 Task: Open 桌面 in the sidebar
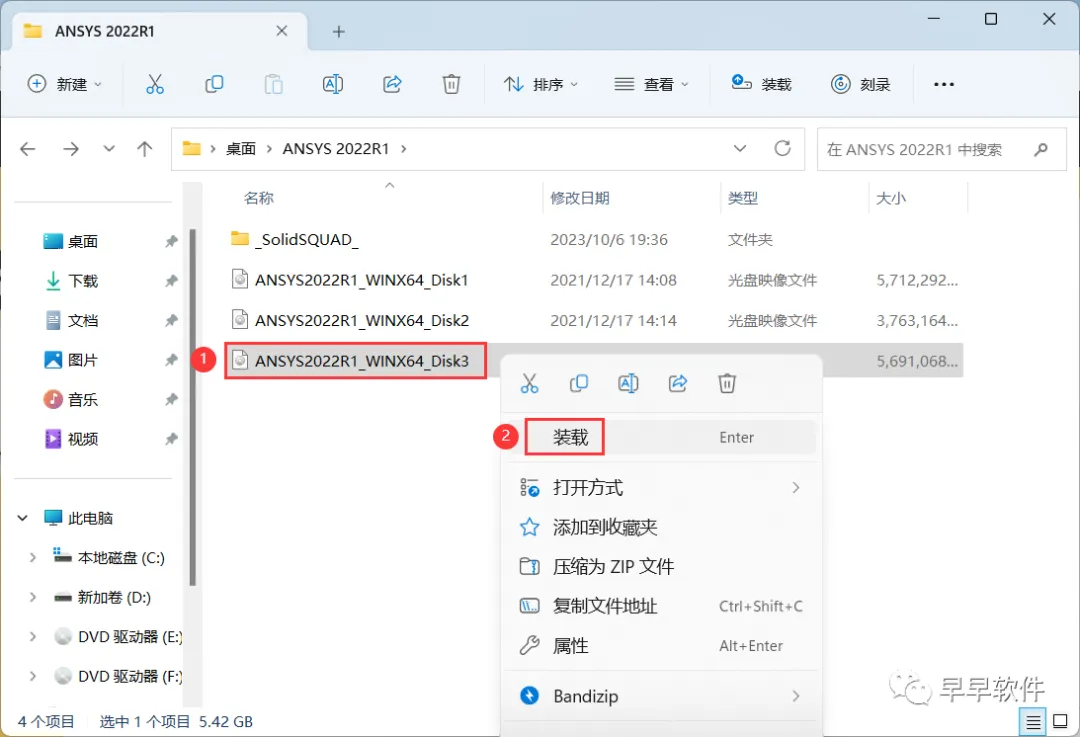[83, 242]
